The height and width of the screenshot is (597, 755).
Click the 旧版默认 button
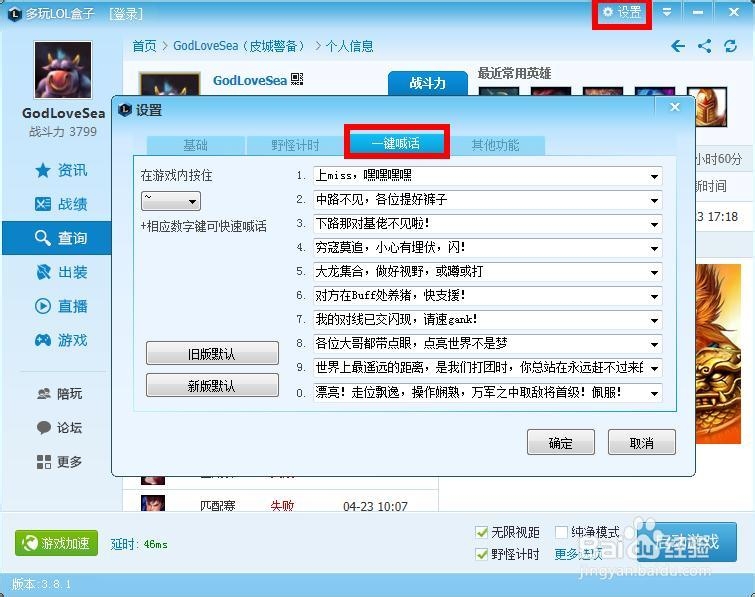212,354
